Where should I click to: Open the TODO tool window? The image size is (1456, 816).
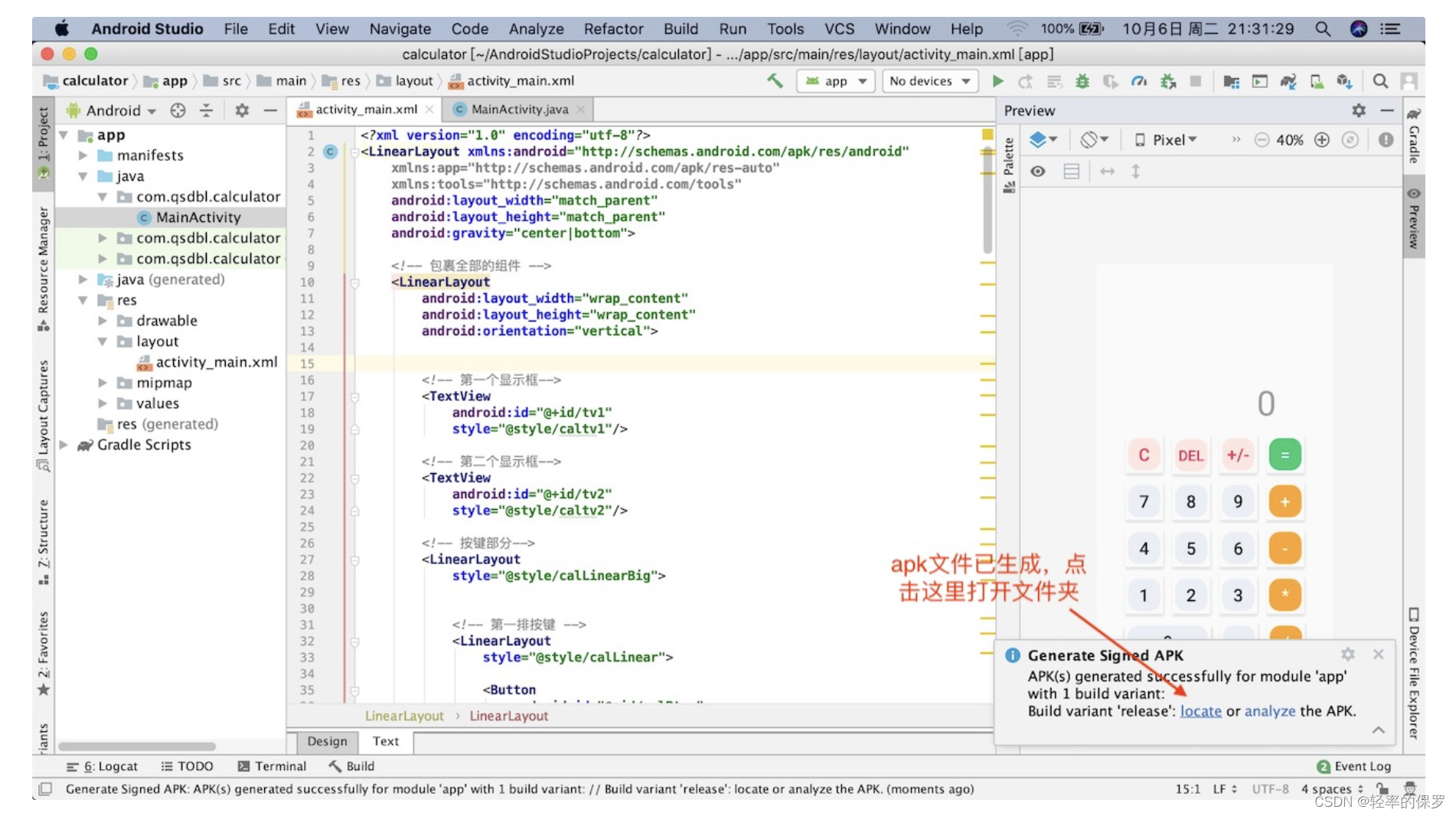point(188,766)
